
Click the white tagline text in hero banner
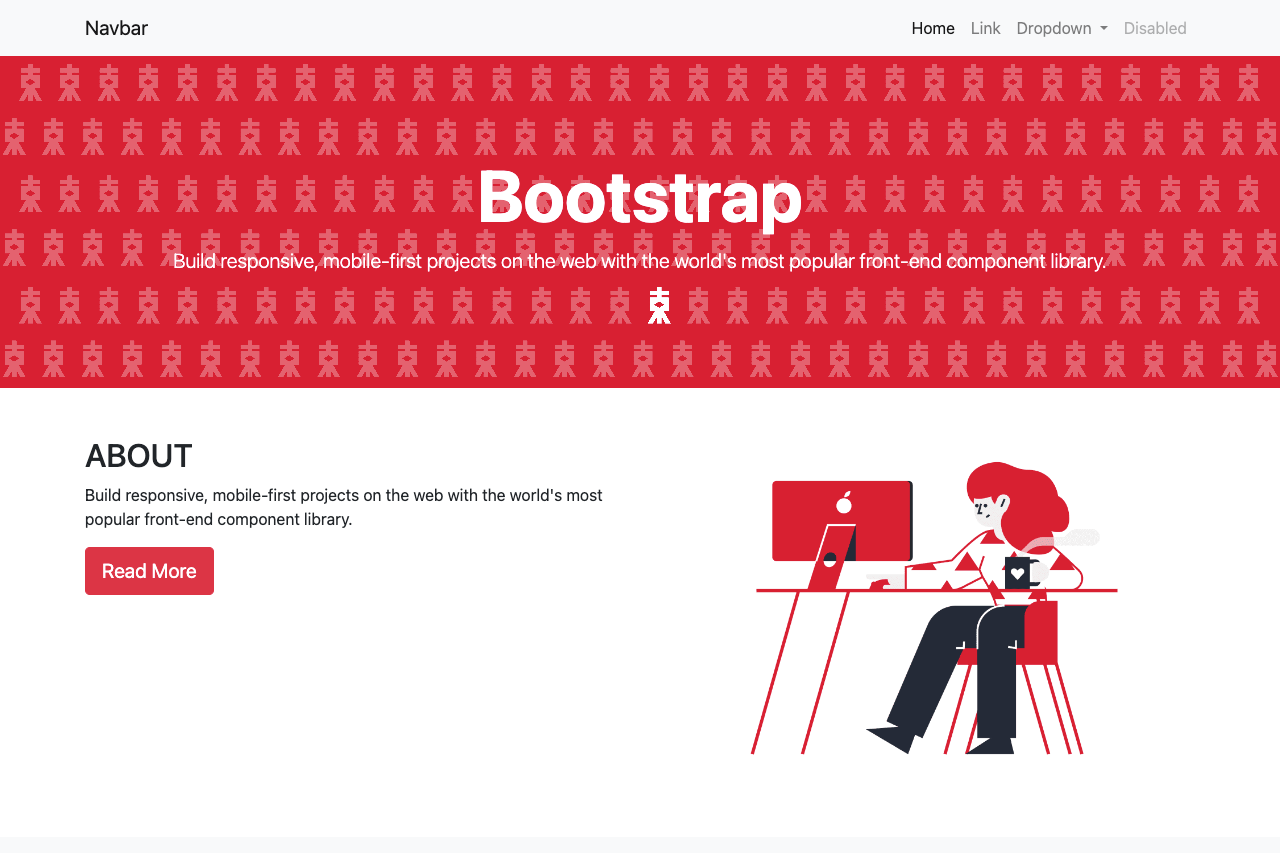click(x=639, y=261)
